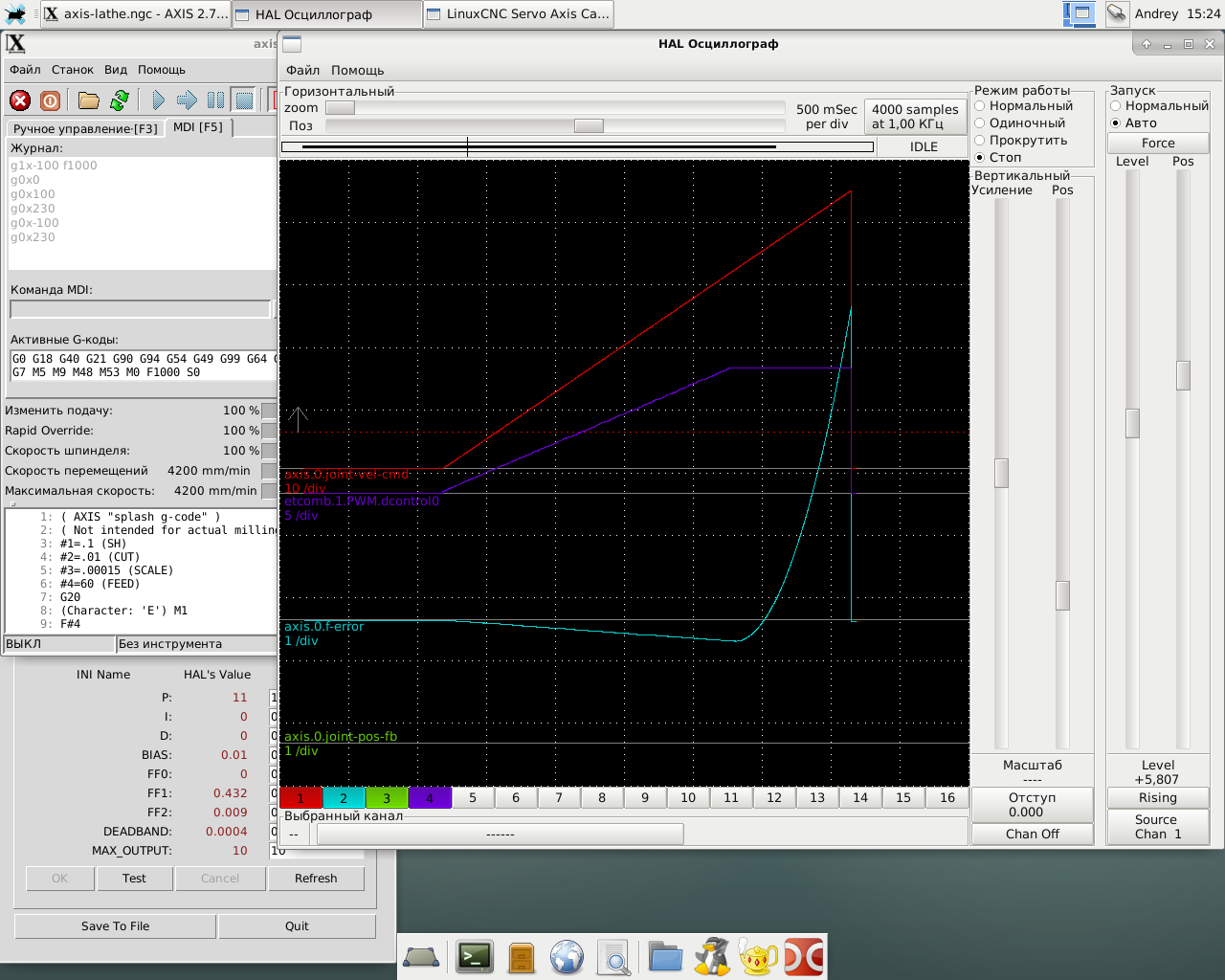
Task: Click the Save To File button
Action: [115, 925]
